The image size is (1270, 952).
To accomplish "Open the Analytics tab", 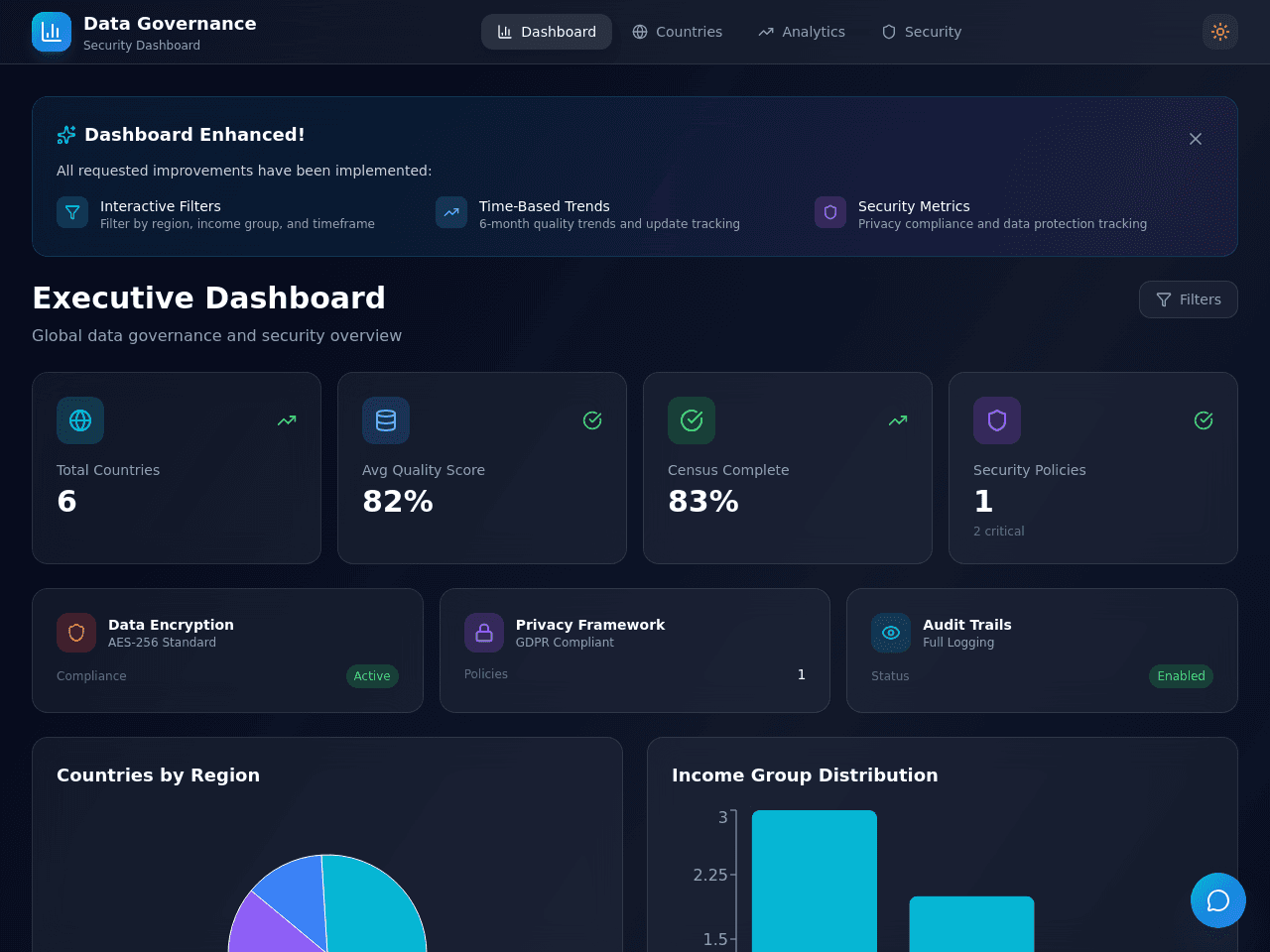I will (802, 32).
